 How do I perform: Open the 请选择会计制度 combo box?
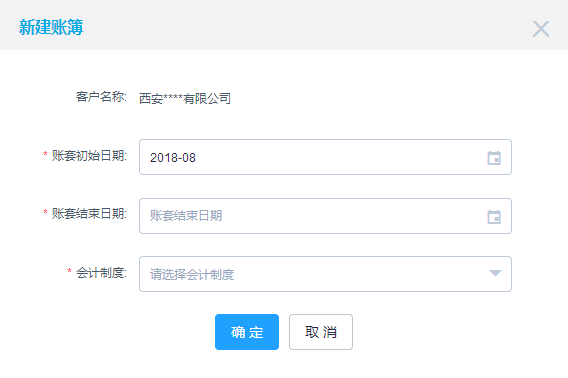325,274
